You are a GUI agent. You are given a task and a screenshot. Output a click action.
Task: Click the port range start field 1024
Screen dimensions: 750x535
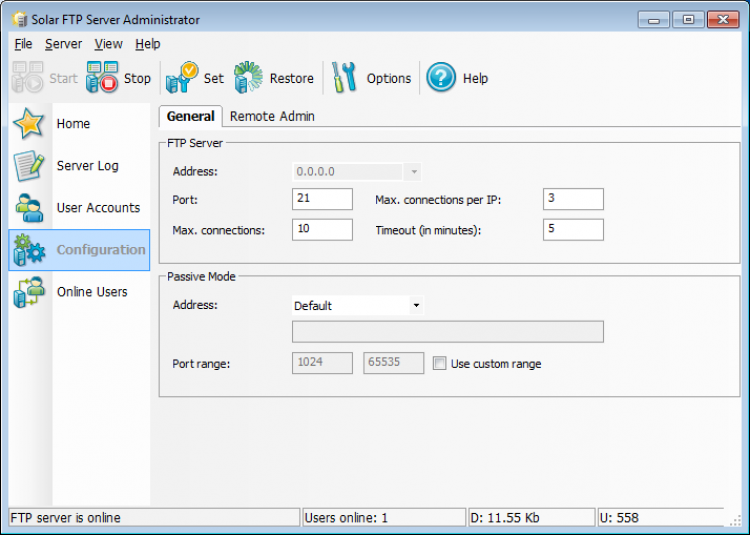pos(322,363)
